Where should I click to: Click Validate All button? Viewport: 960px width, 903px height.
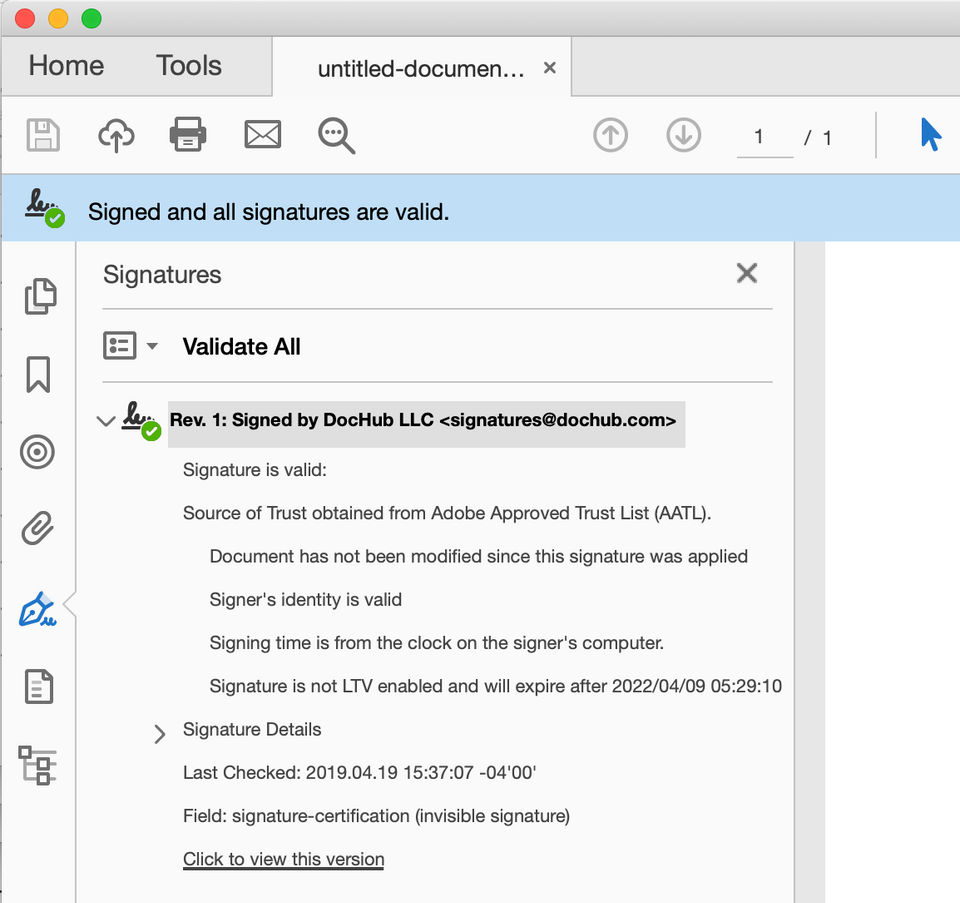241,347
